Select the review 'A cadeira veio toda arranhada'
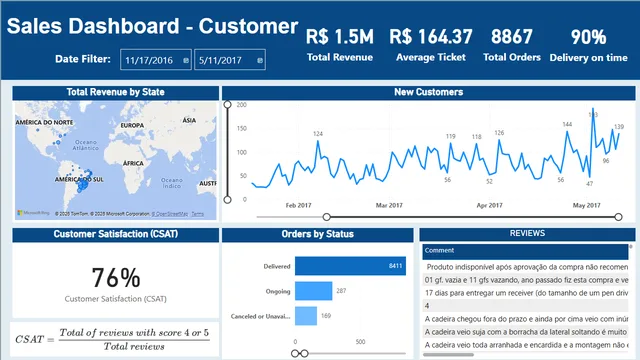 (x=525, y=345)
